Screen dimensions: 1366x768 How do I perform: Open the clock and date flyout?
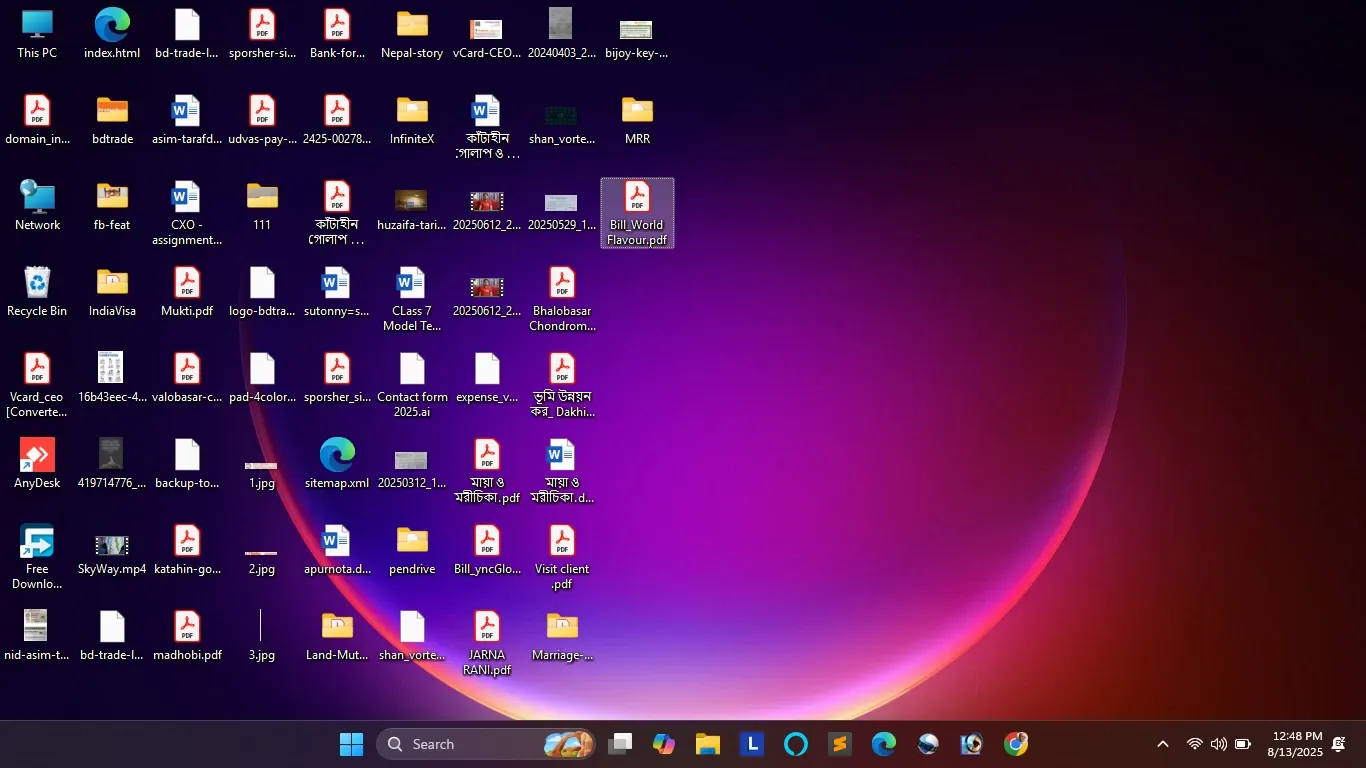coord(1294,744)
